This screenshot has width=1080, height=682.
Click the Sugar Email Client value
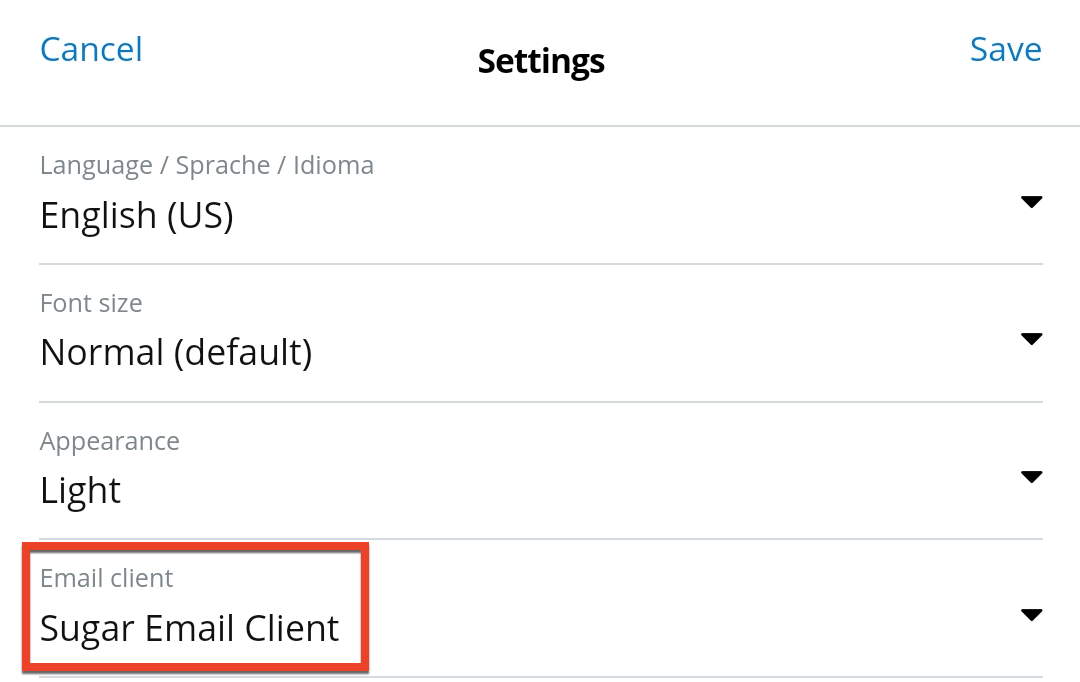(x=188, y=628)
